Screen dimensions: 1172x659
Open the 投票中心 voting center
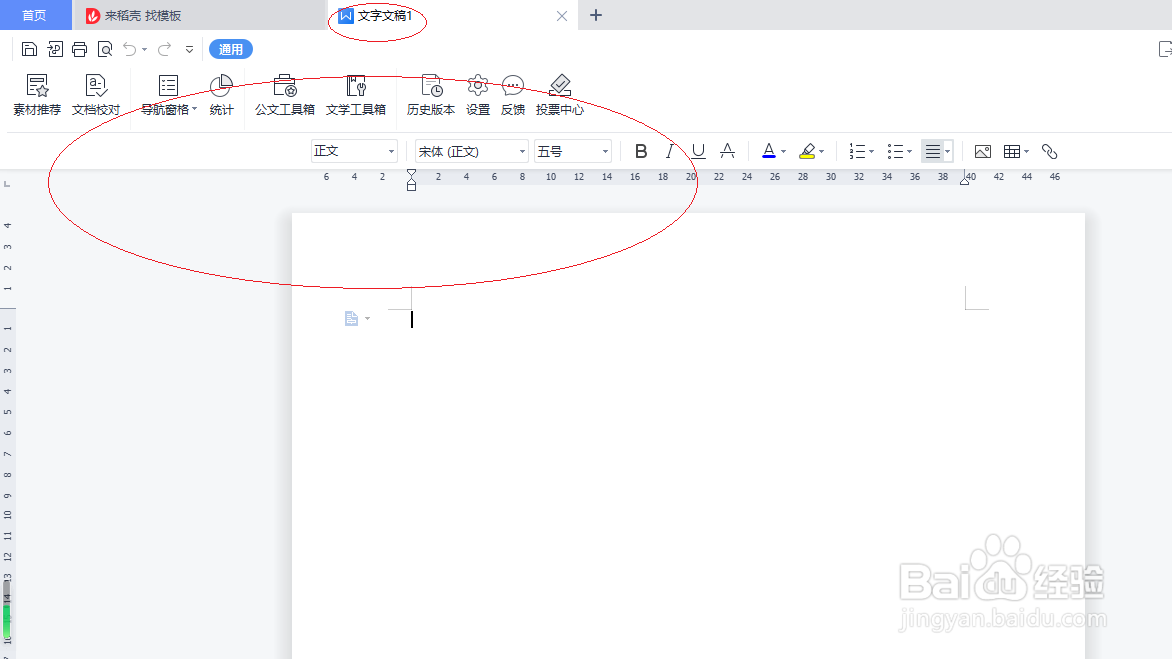click(560, 95)
